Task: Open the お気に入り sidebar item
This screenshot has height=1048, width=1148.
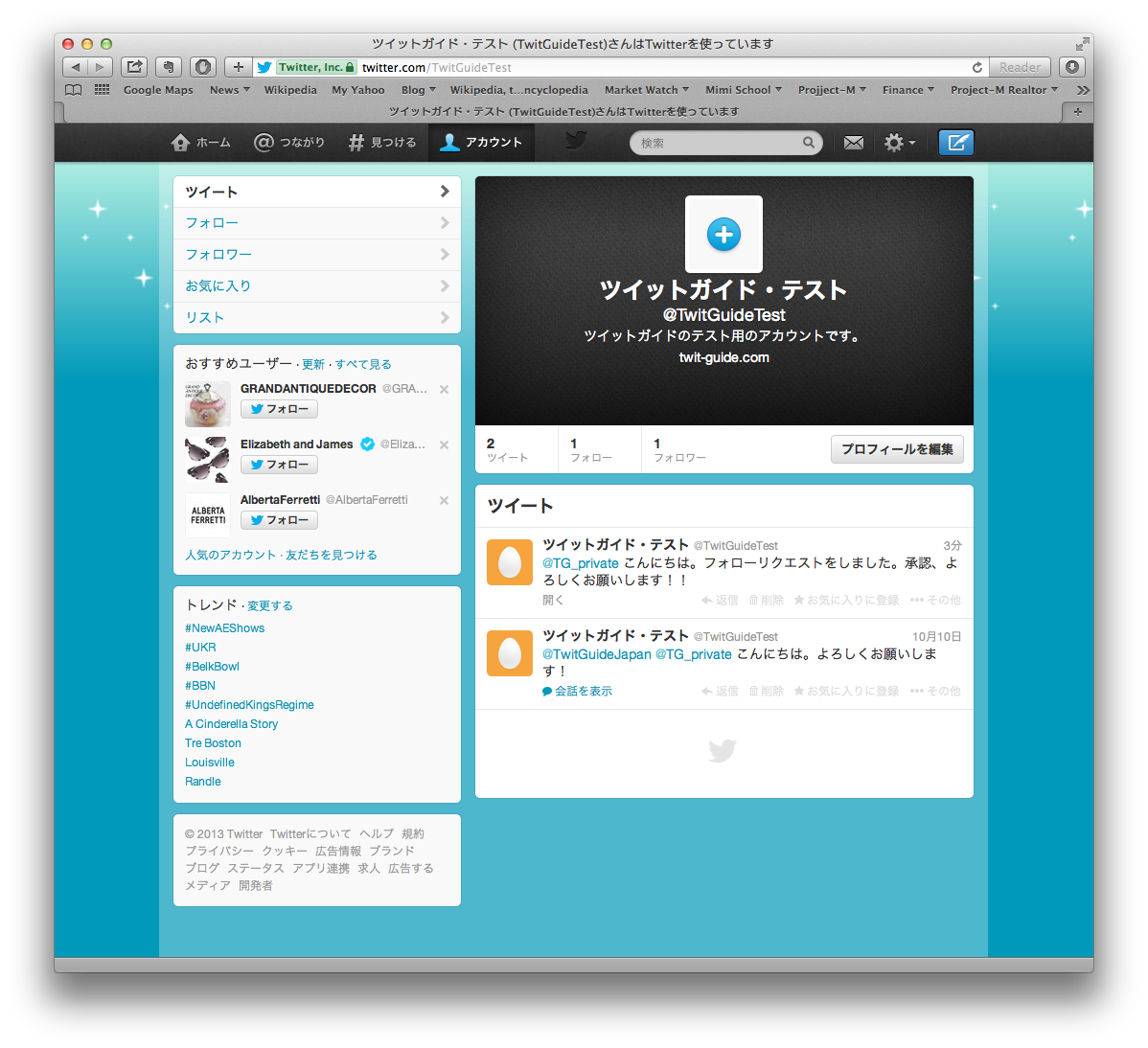Action: [317, 286]
